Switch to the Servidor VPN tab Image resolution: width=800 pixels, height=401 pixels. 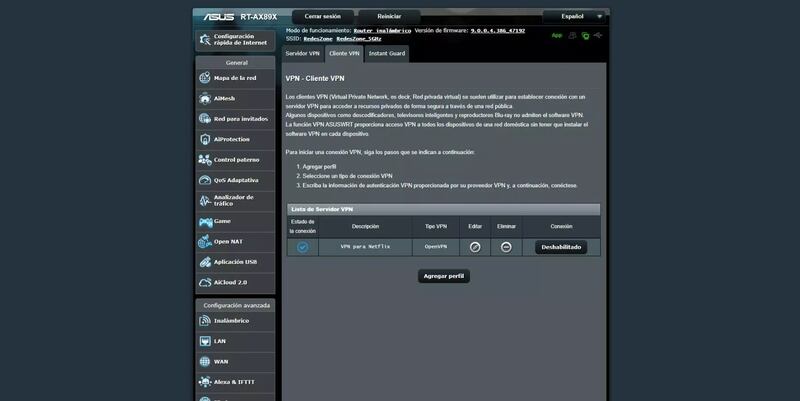coord(301,52)
